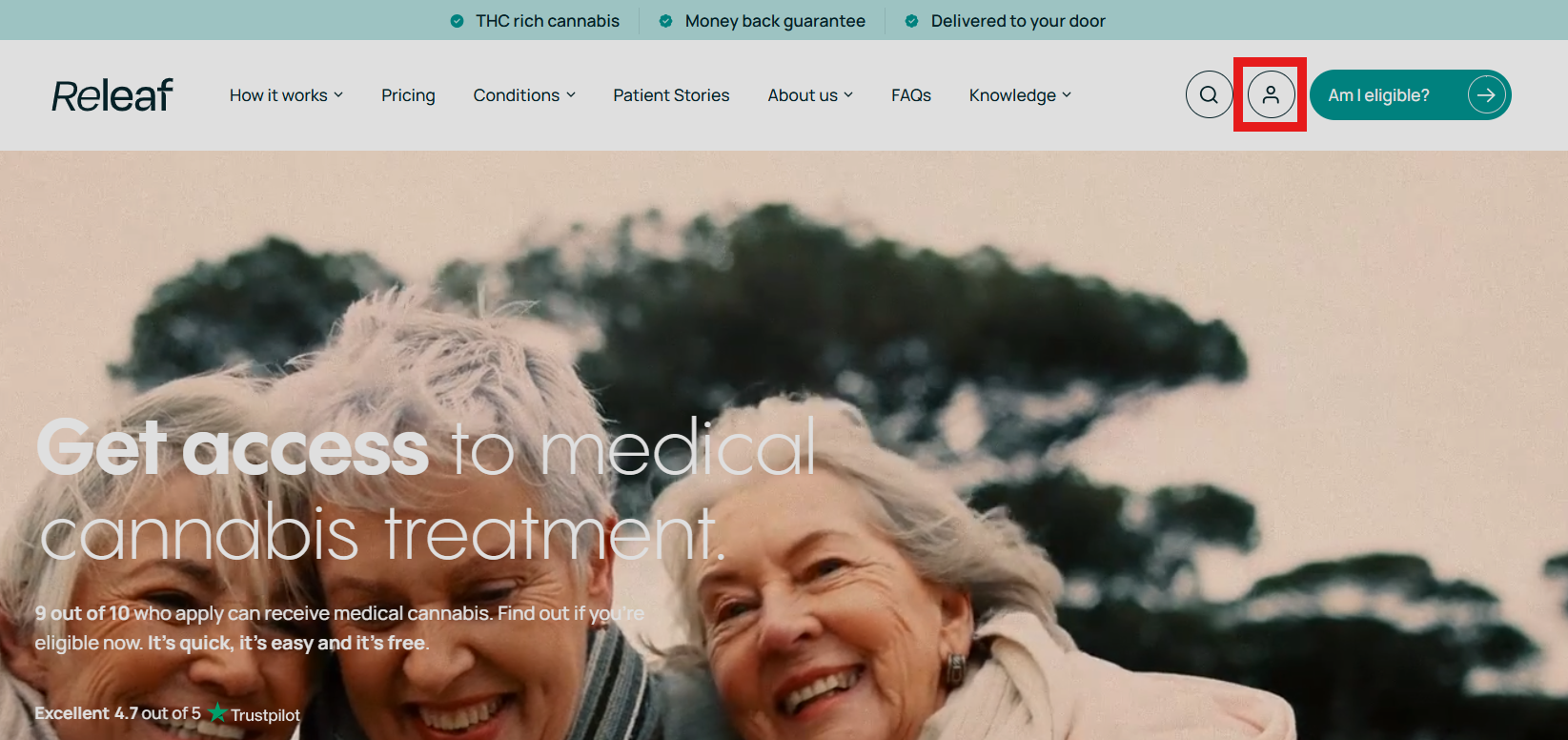Click the Money back guarantee checkmark icon

[666, 21]
